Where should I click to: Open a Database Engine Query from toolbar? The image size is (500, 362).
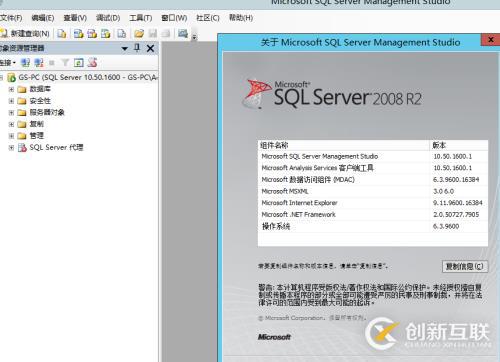pos(62,33)
